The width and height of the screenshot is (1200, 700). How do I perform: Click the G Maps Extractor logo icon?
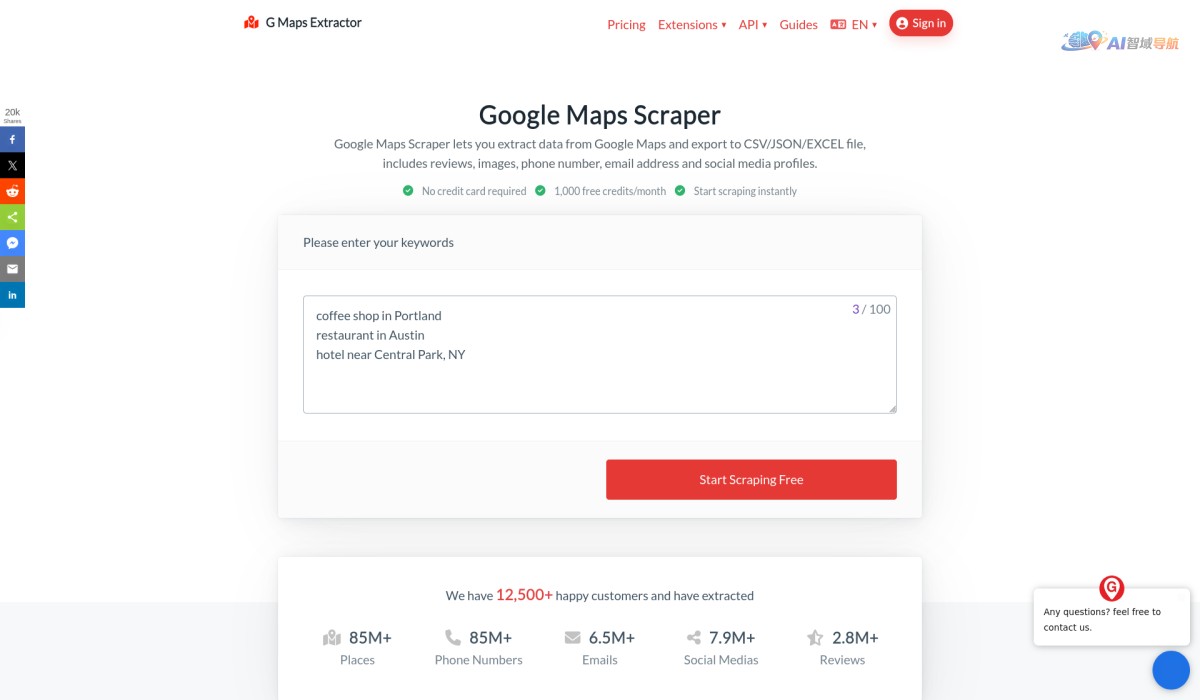pos(252,22)
